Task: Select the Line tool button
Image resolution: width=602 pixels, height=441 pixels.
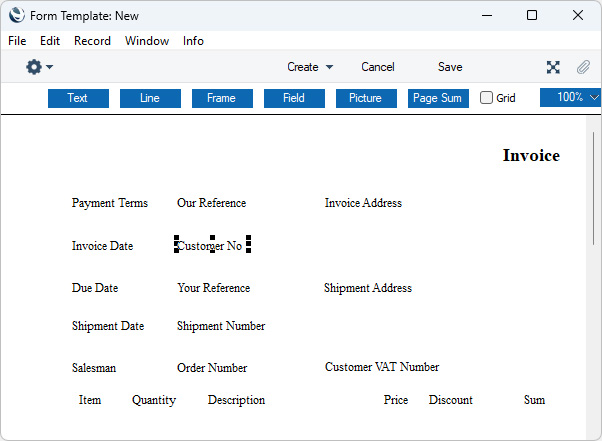Action: [150, 98]
